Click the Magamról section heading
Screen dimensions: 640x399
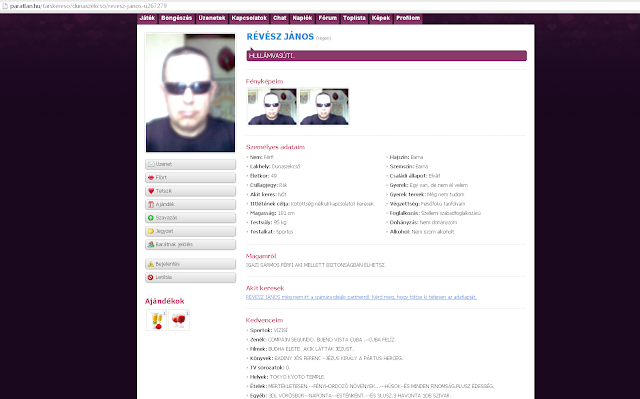pos(261,256)
